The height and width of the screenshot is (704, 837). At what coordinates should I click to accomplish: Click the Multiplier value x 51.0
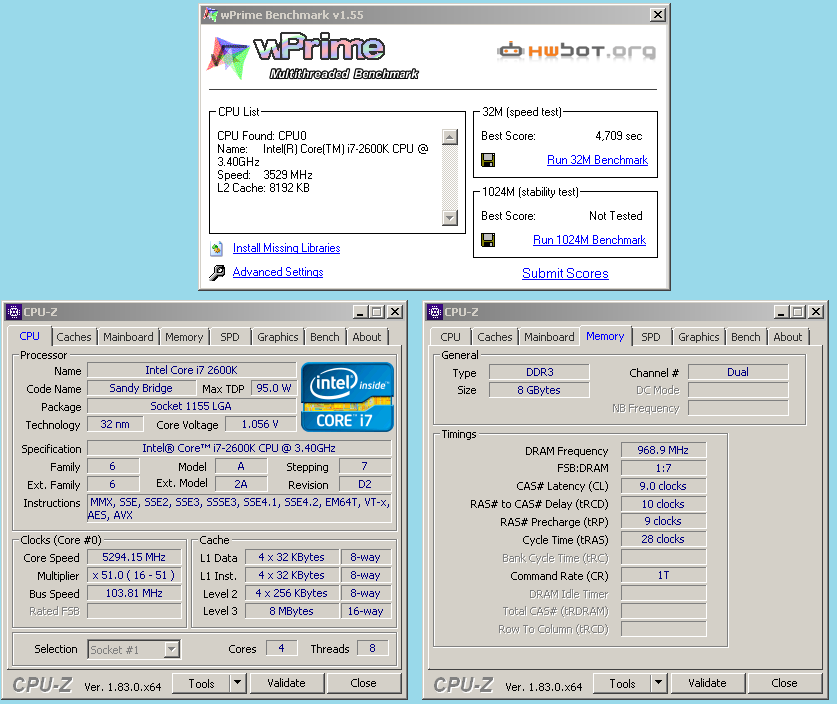[134, 575]
